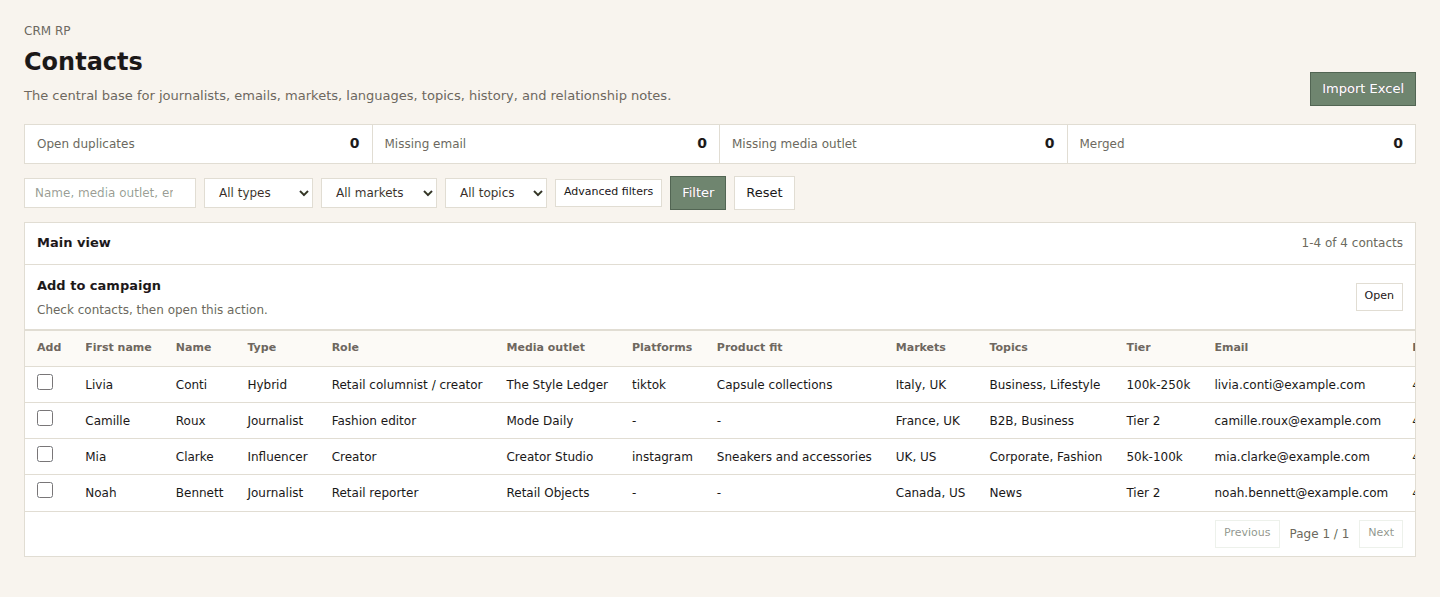Viewport: 1440px width, 597px height.
Task: Click Retail Objects media outlet
Action: (548, 493)
